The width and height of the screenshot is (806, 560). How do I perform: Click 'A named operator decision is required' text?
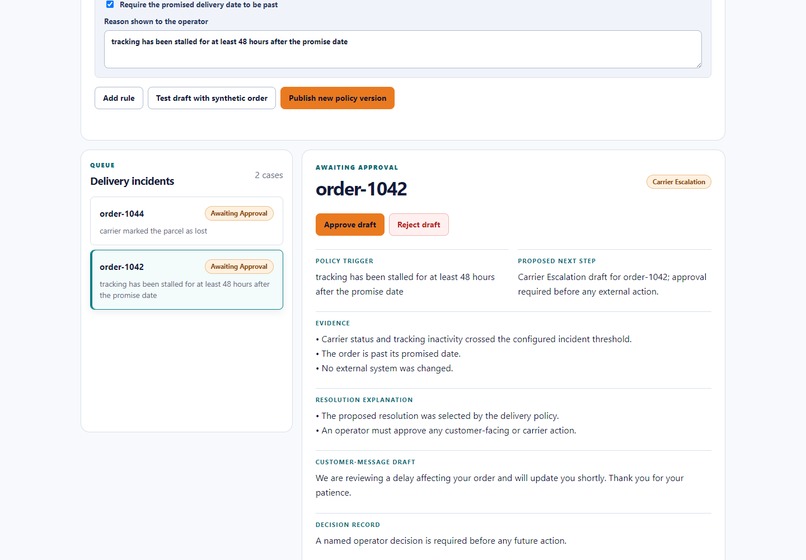pos(441,541)
